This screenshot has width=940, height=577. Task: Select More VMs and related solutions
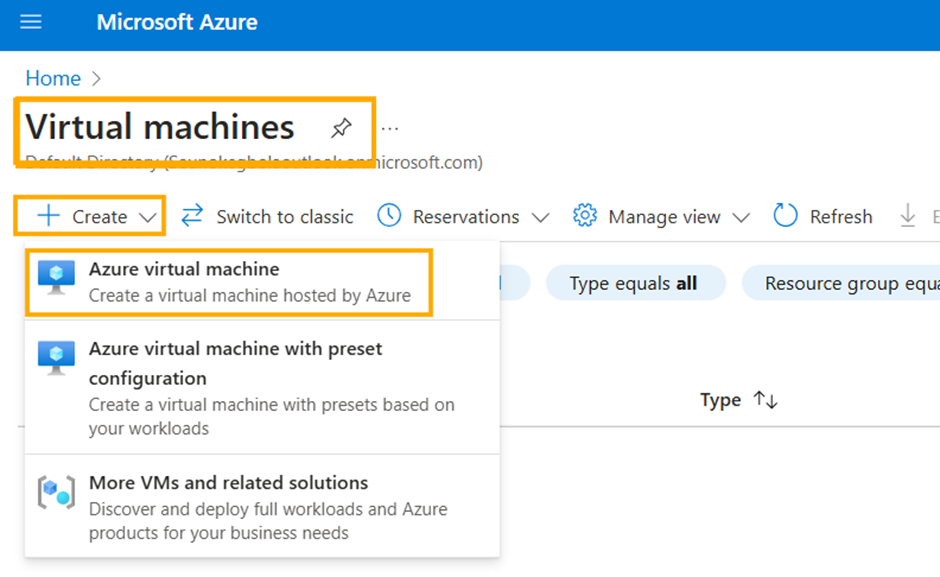pyautogui.click(x=228, y=483)
